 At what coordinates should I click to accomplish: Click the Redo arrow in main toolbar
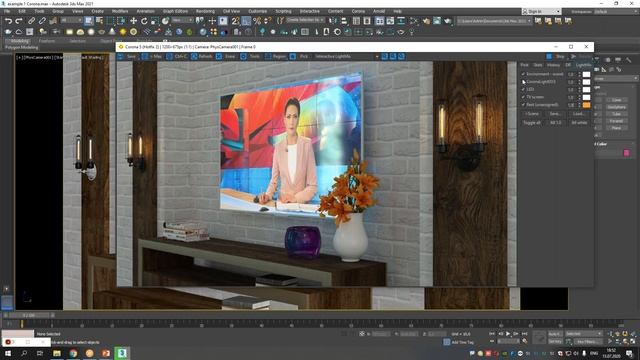point(19,21)
